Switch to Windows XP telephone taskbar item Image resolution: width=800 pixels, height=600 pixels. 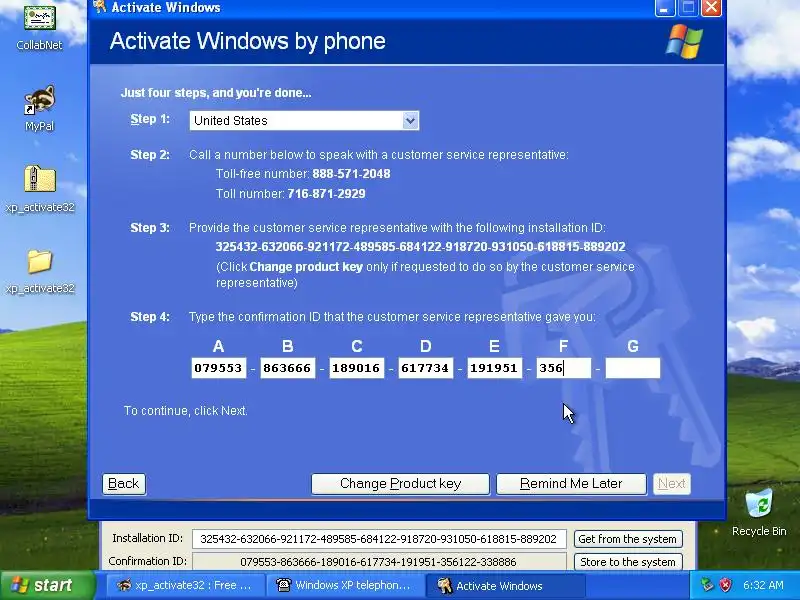pyautogui.click(x=345, y=585)
